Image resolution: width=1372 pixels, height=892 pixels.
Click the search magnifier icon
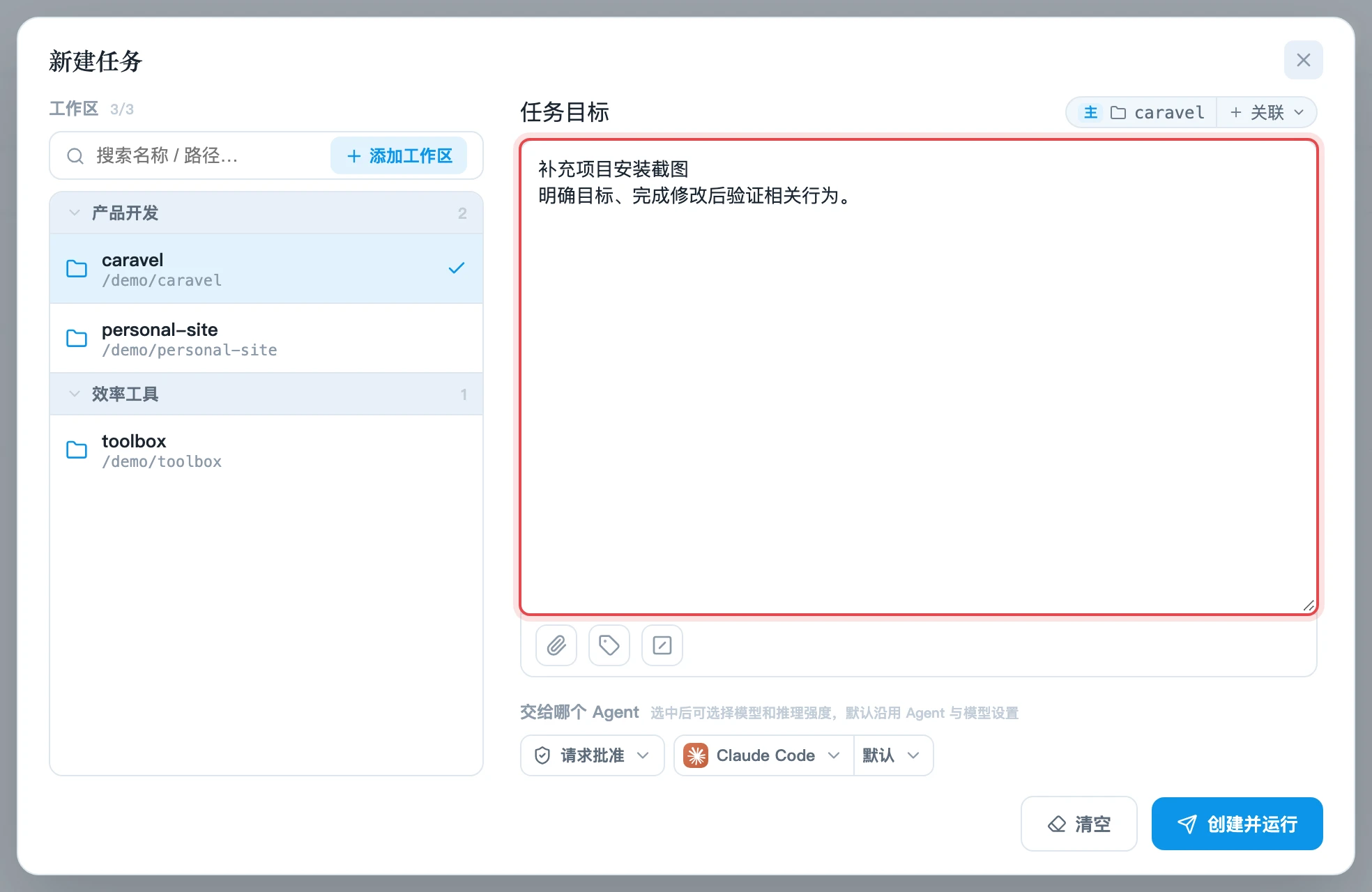[x=75, y=156]
